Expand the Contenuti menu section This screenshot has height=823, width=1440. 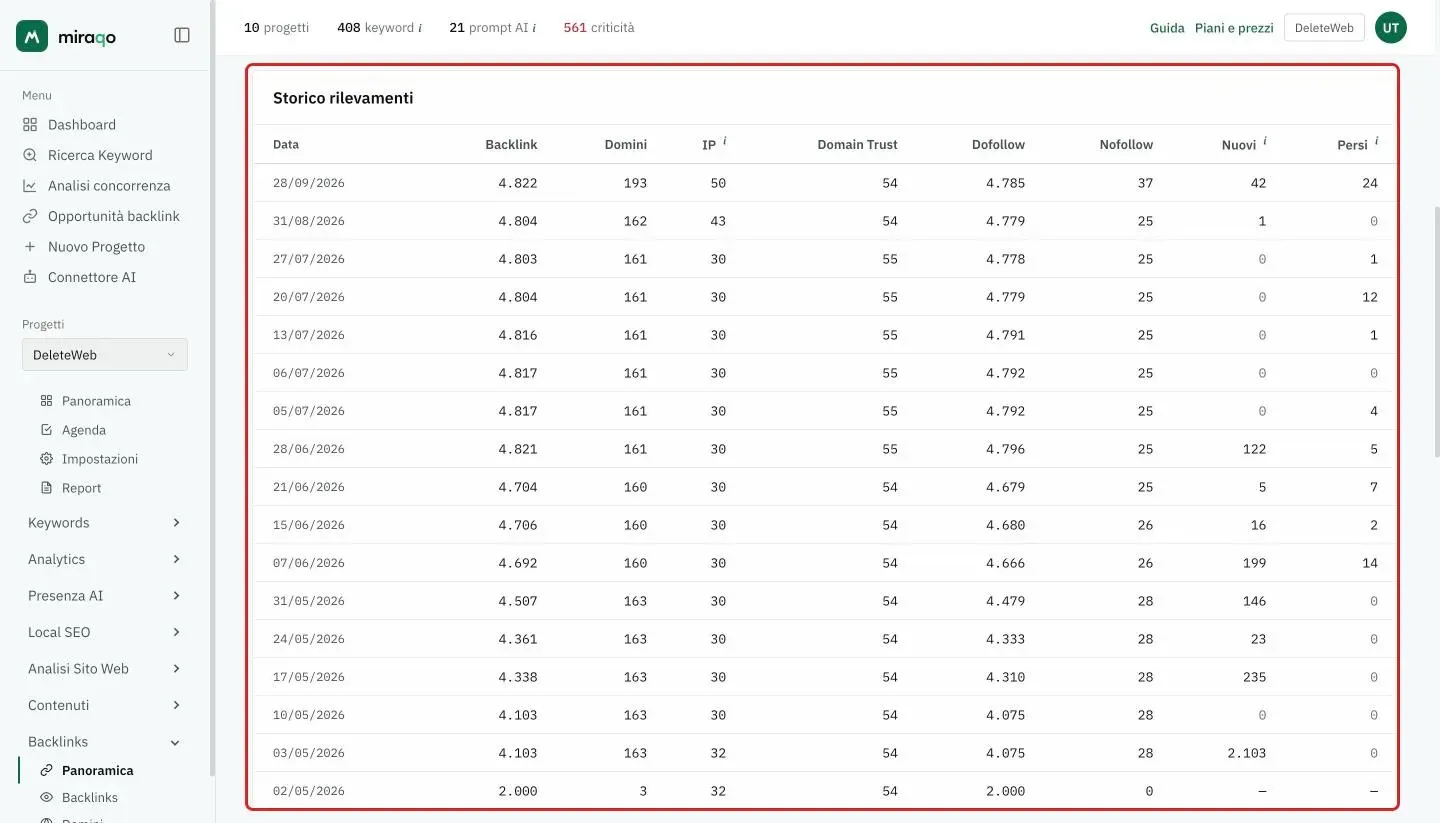pos(105,705)
